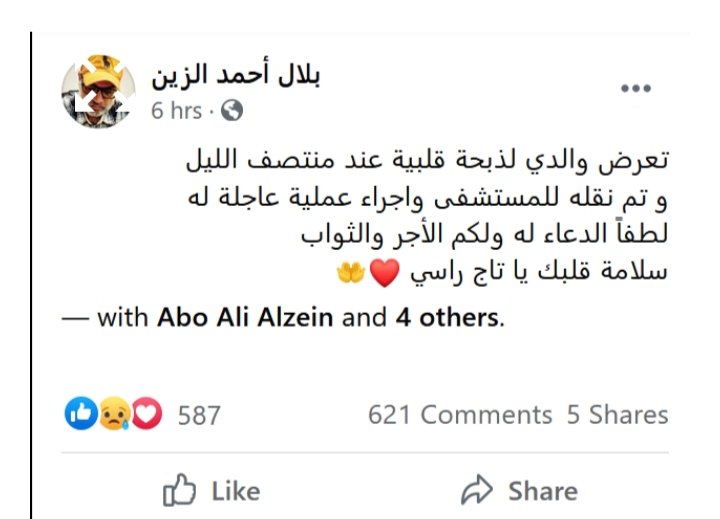Open tagged profile Abo Ali Alzein
This screenshot has height=519, width=720.
coord(245,317)
